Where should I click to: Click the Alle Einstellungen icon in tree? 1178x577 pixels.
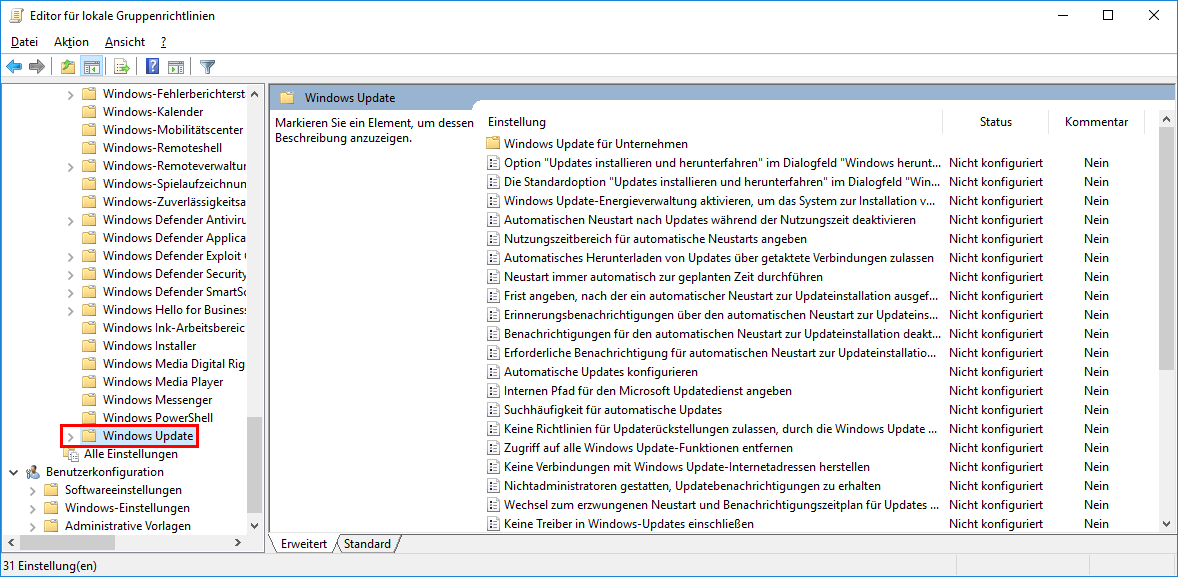click(71, 454)
